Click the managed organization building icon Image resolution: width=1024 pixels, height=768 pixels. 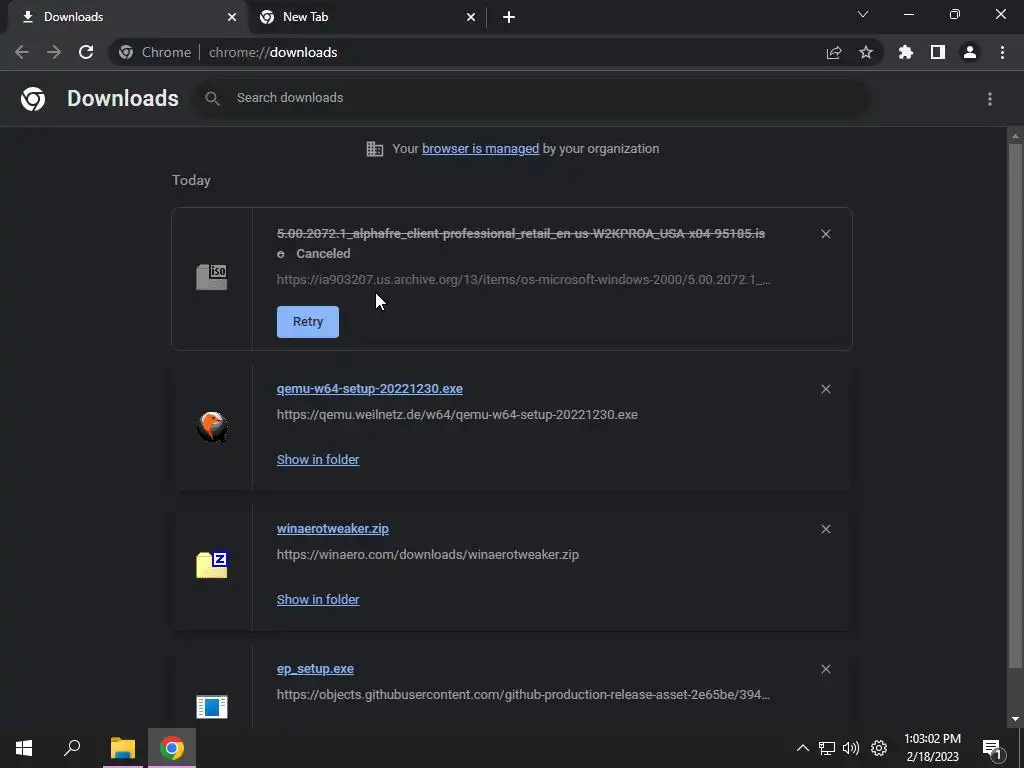click(375, 149)
